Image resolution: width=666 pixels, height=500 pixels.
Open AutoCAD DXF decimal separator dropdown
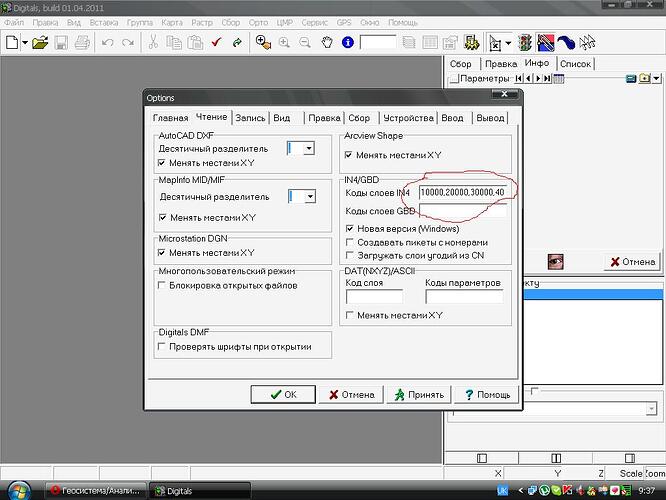point(309,148)
